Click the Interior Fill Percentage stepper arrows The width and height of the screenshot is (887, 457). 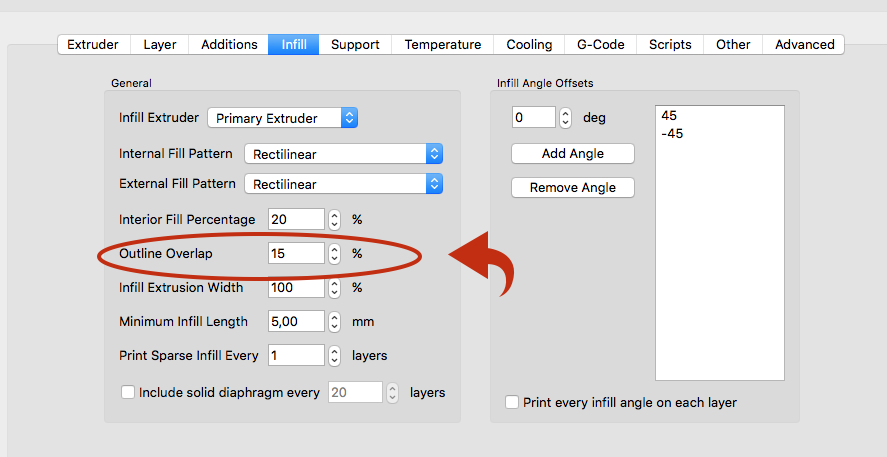tap(334, 219)
